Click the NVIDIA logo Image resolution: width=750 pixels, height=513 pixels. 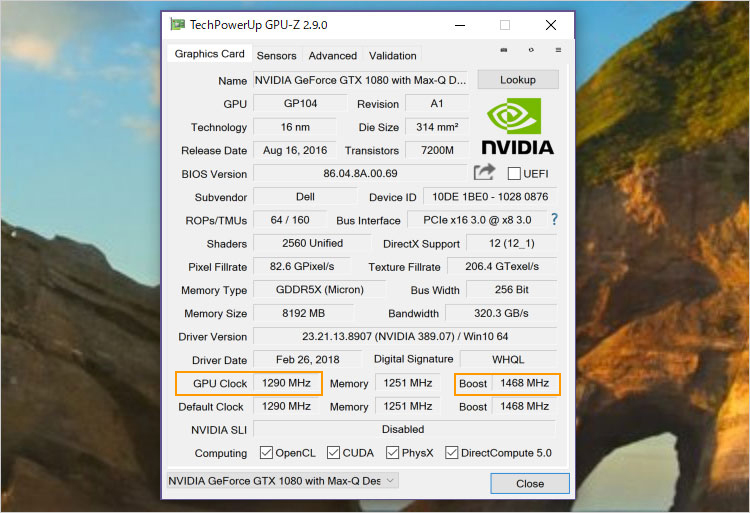(x=518, y=127)
